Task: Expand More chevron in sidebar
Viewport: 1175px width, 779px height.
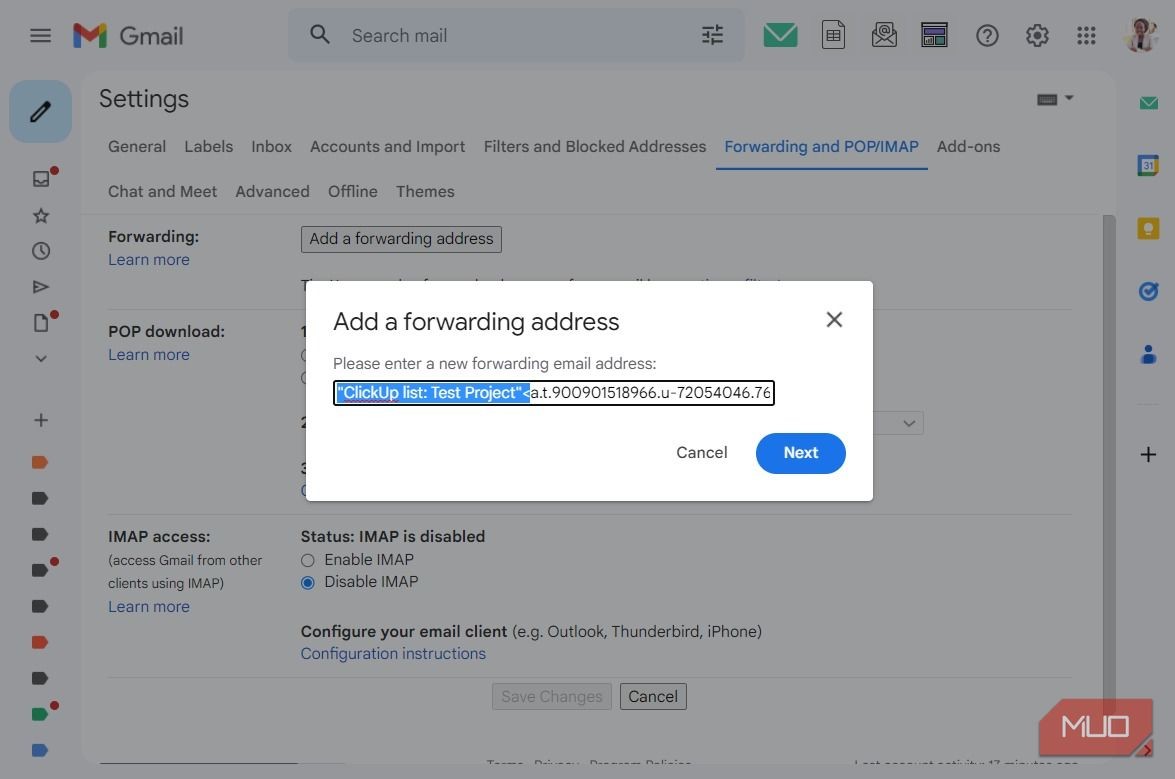Action: pos(41,359)
